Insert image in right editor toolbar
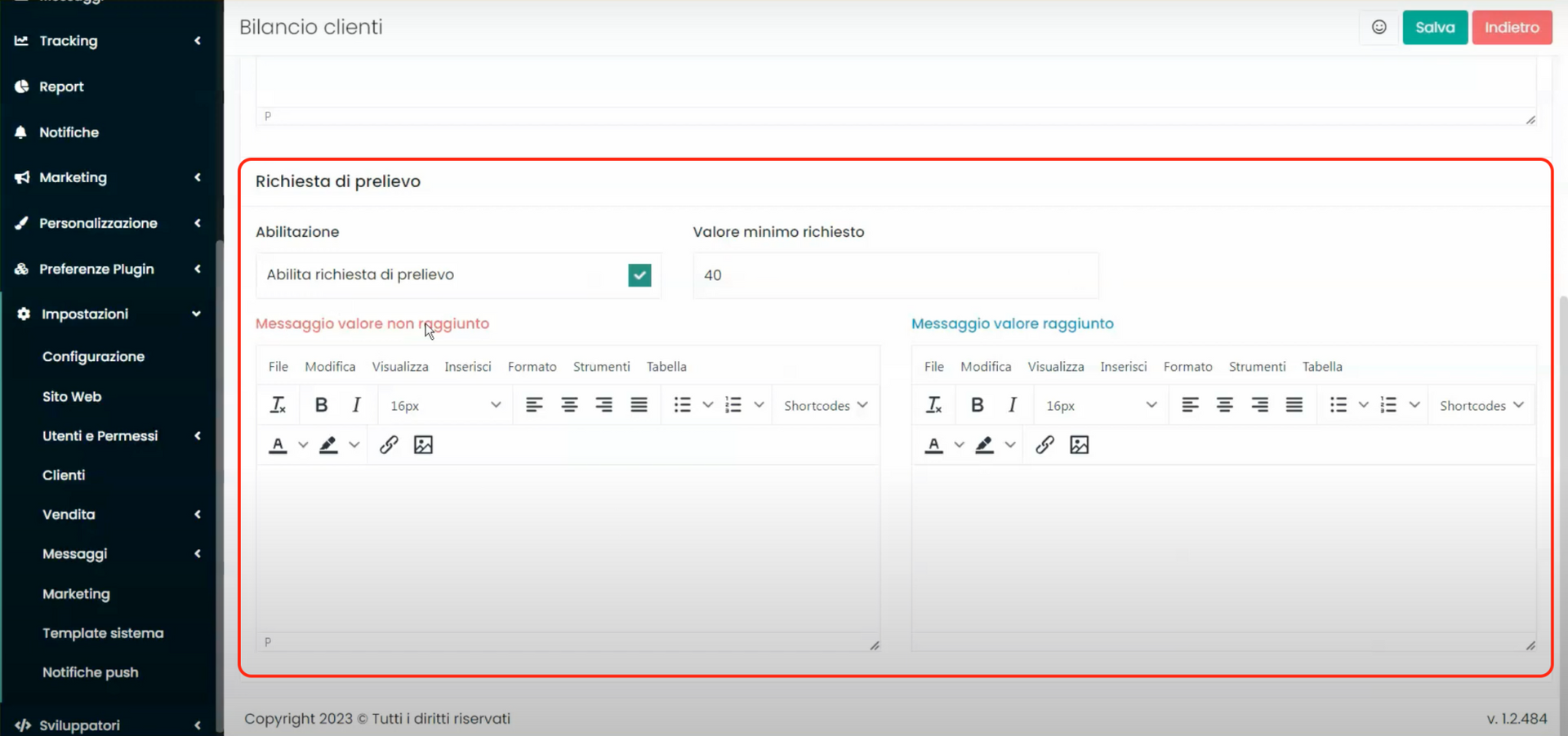This screenshot has height=736, width=1568. 1079,445
